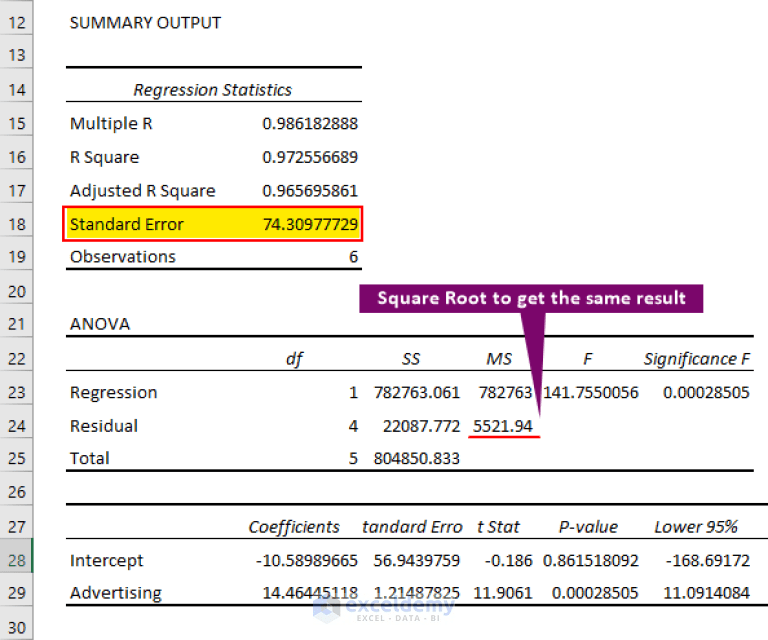Select the Coefficients column header
Image resolution: width=768 pixels, height=640 pixels.
pyautogui.click(x=294, y=527)
